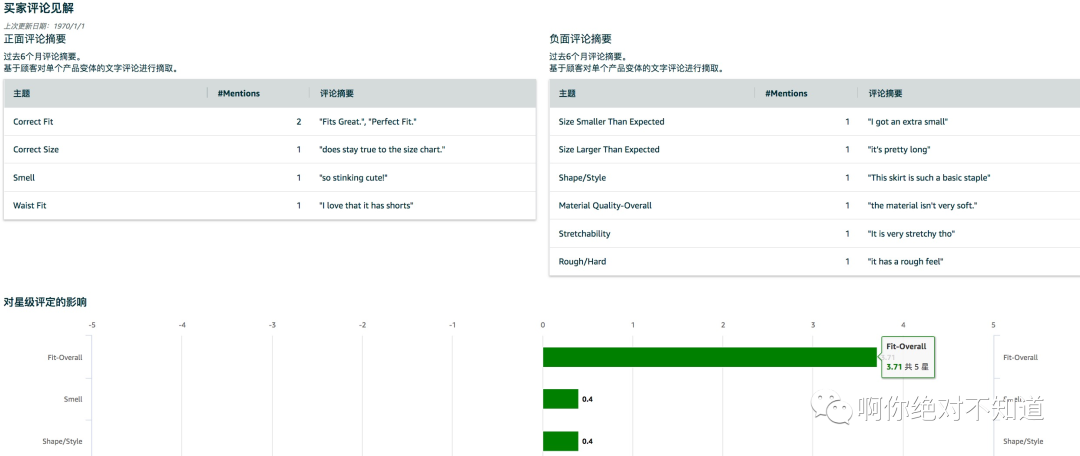Click the Fit-Overall 3.71 star tooltip

point(906,357)
